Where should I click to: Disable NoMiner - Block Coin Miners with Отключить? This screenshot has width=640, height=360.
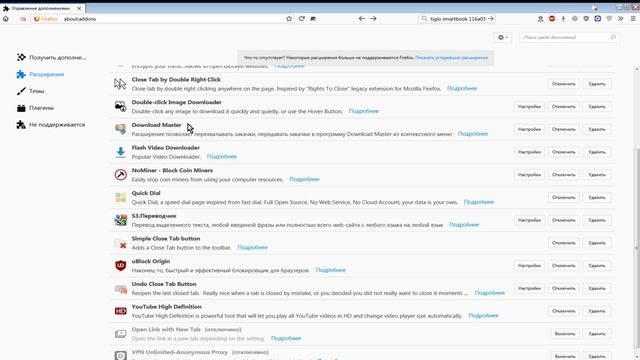click(x=563, y=175)
